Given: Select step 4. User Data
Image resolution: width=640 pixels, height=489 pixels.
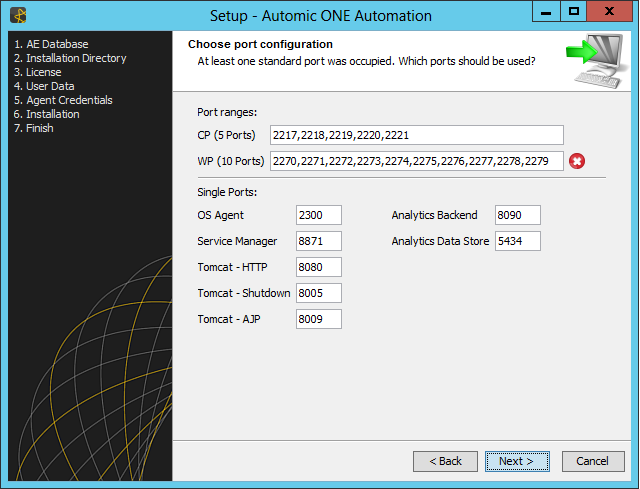Looking at the screenshot, I should point(44,86).
